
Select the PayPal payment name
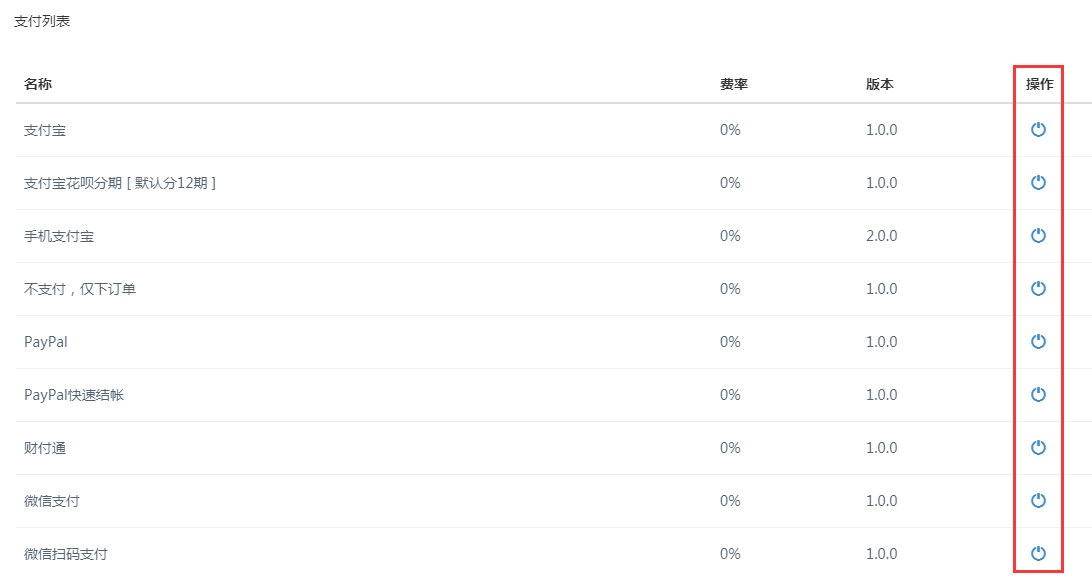pyautogui.click(x=46, y=342)
